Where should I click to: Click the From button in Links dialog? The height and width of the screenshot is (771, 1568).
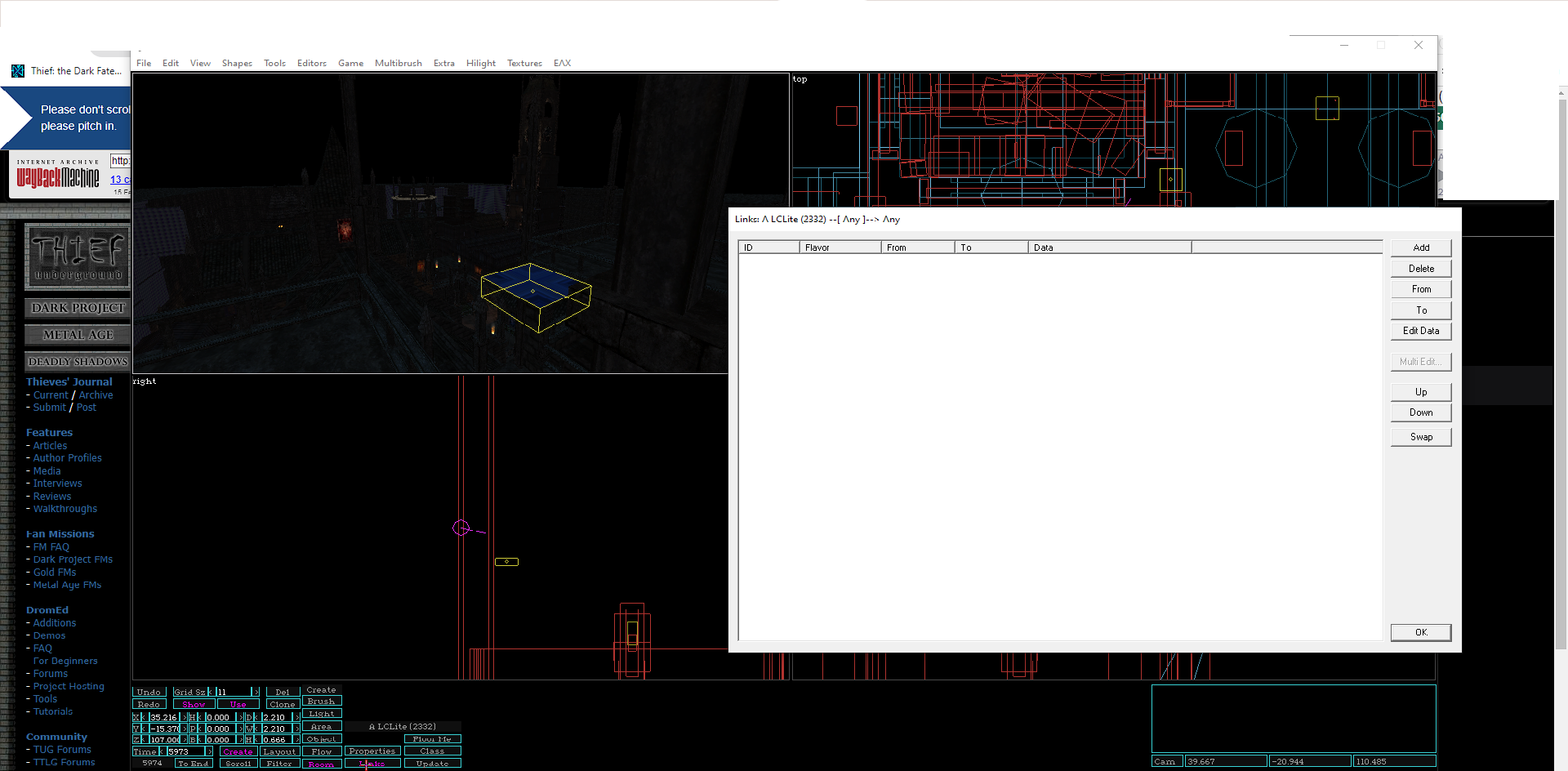click(x=1421, y=289)
